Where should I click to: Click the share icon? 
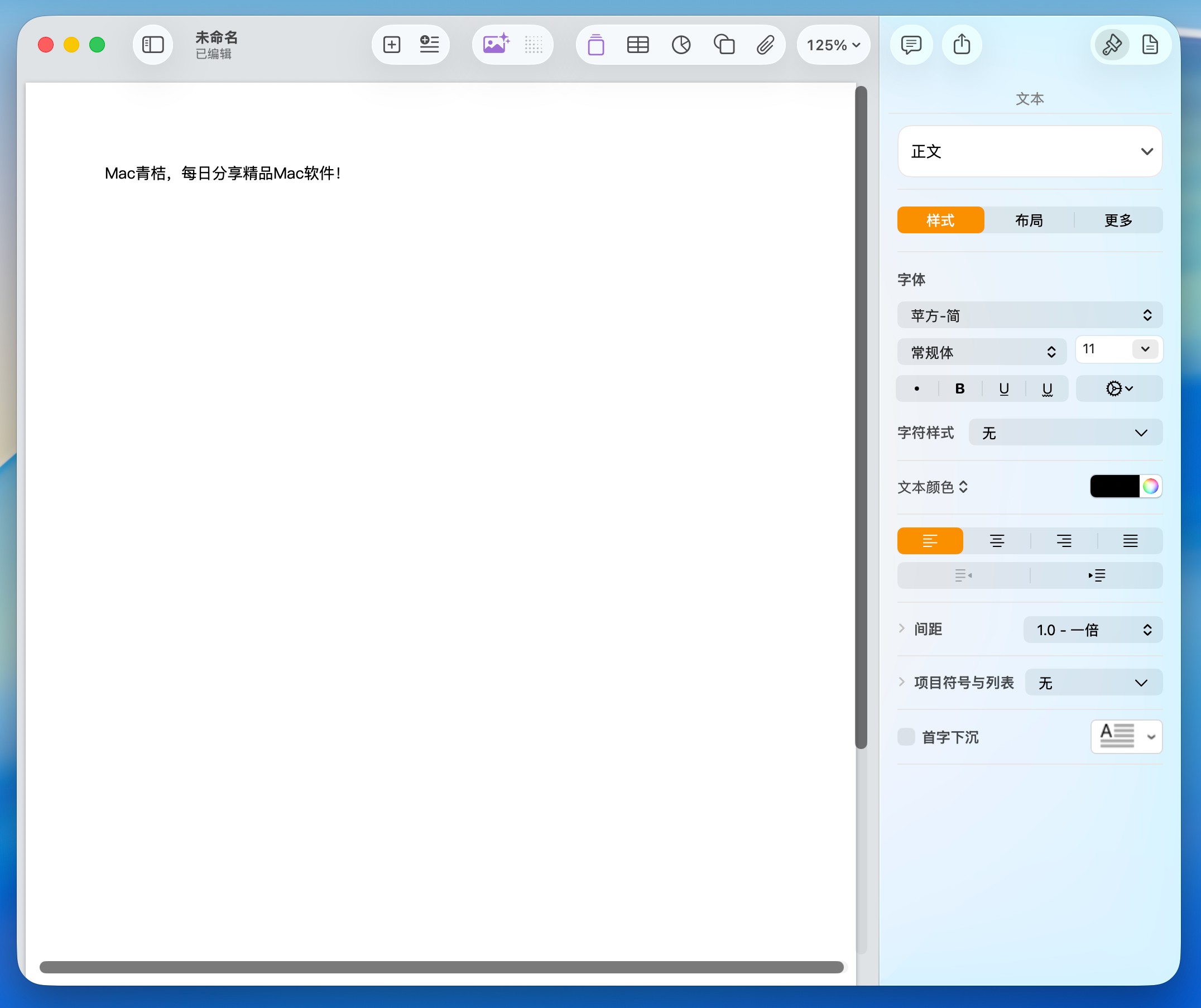[x=962, y=45]
